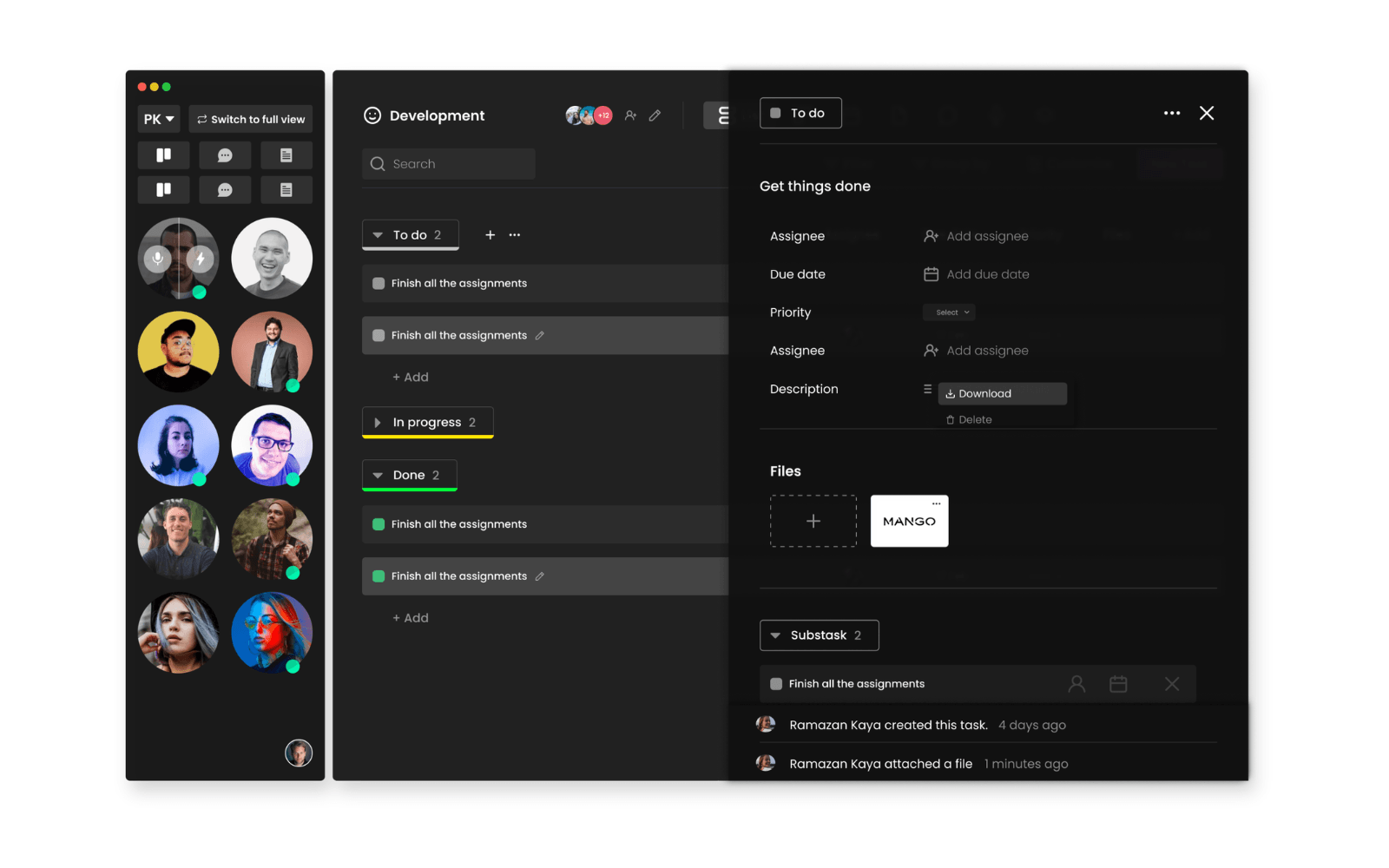Choose Delete from the menu
Image resolution: width=1389 pixels, height=868 pixels.
tap(970, 420)
